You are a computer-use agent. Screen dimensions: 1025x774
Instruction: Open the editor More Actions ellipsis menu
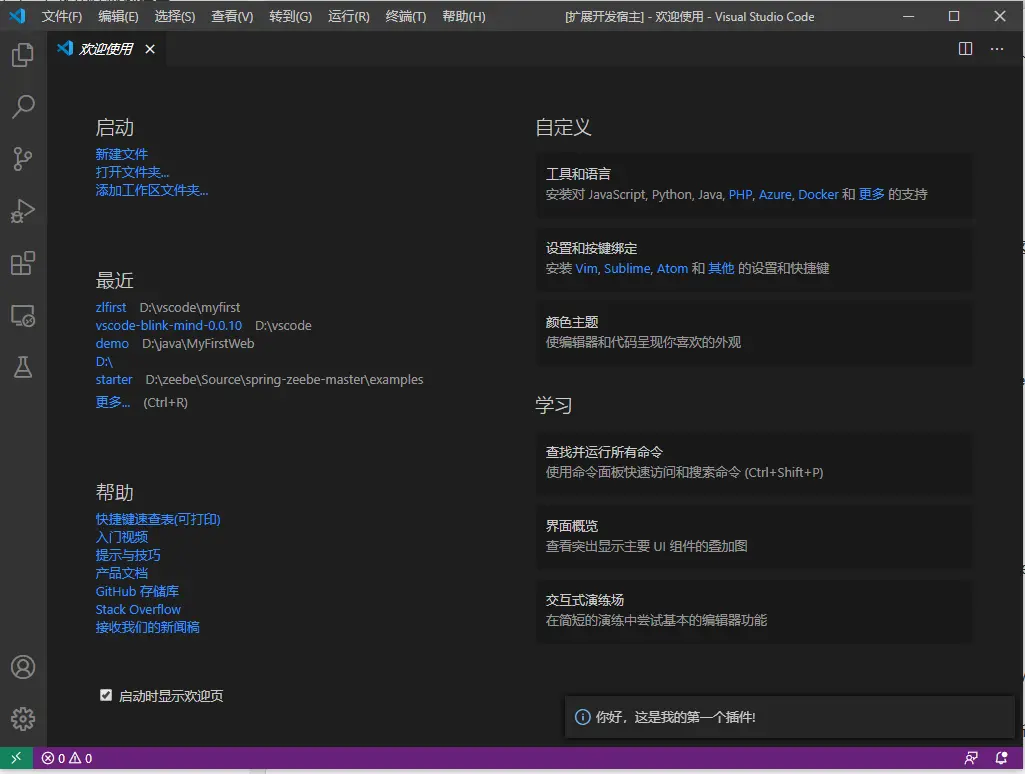[996, 49]
